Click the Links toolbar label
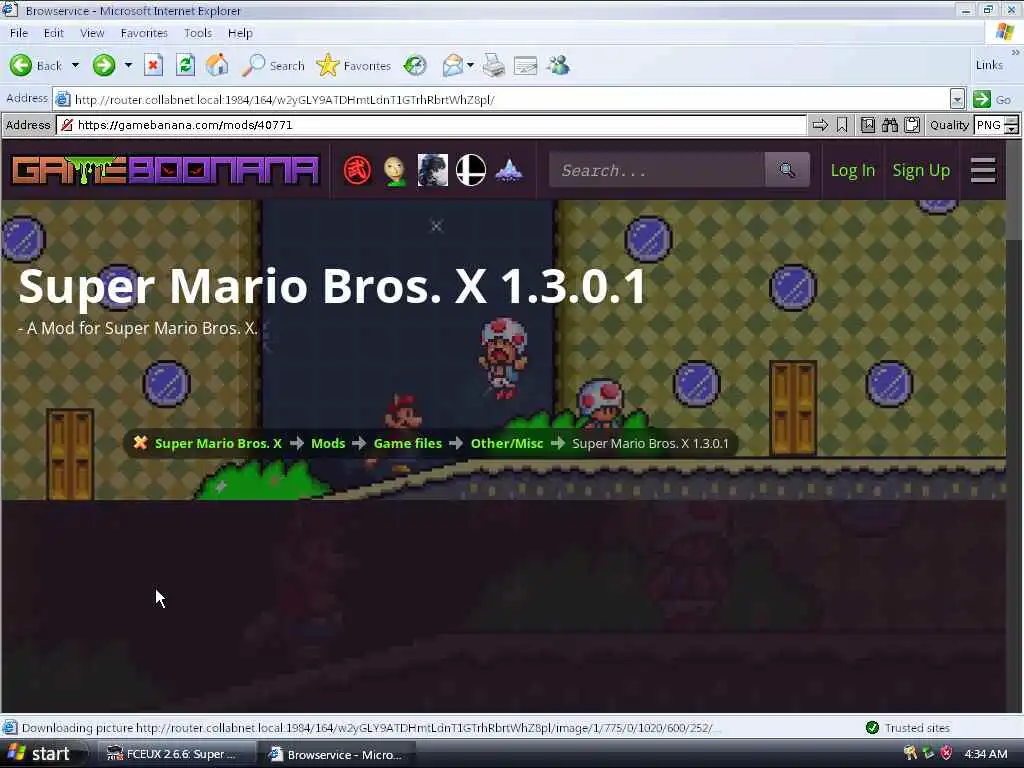Viewport: 1024px width, 768px height. click(989, 65)
